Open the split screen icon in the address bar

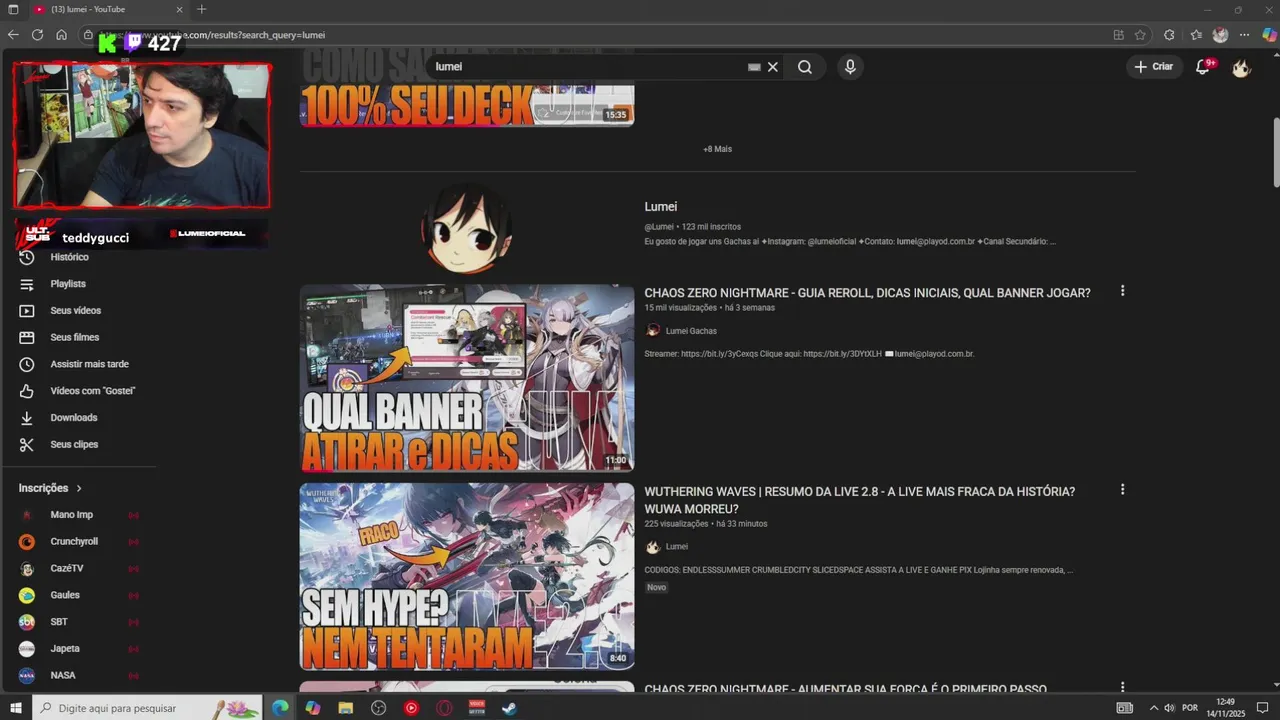click(1118, 35)
